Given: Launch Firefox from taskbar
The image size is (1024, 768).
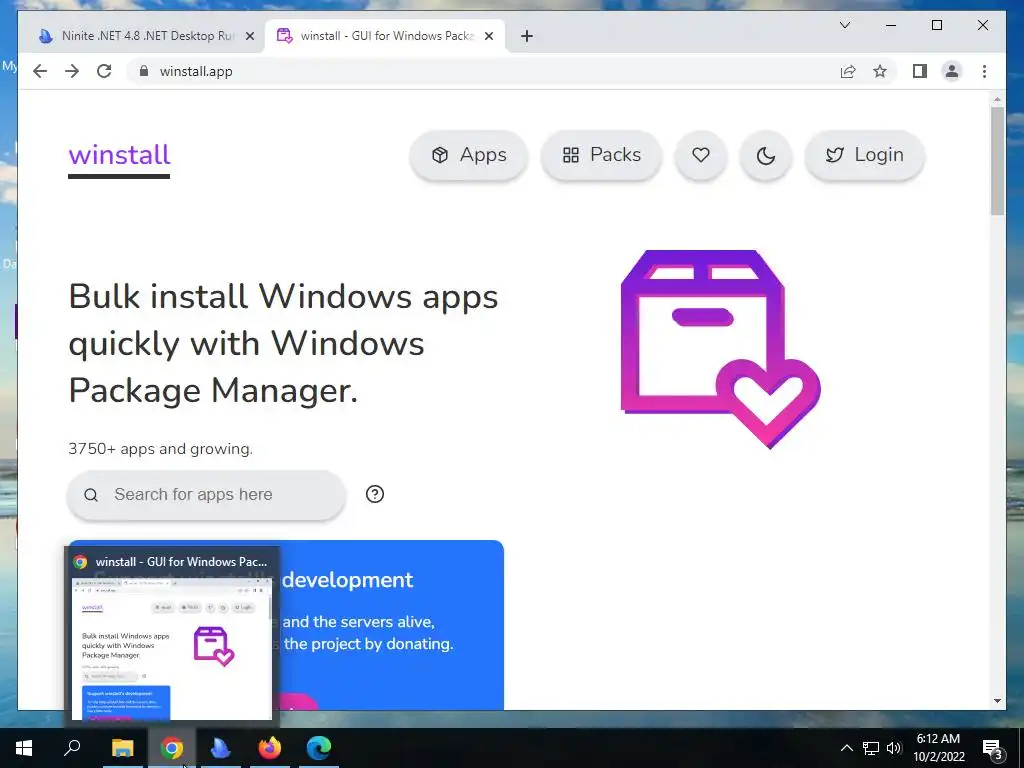Looking at the screenshot, I should coord(270,748).
